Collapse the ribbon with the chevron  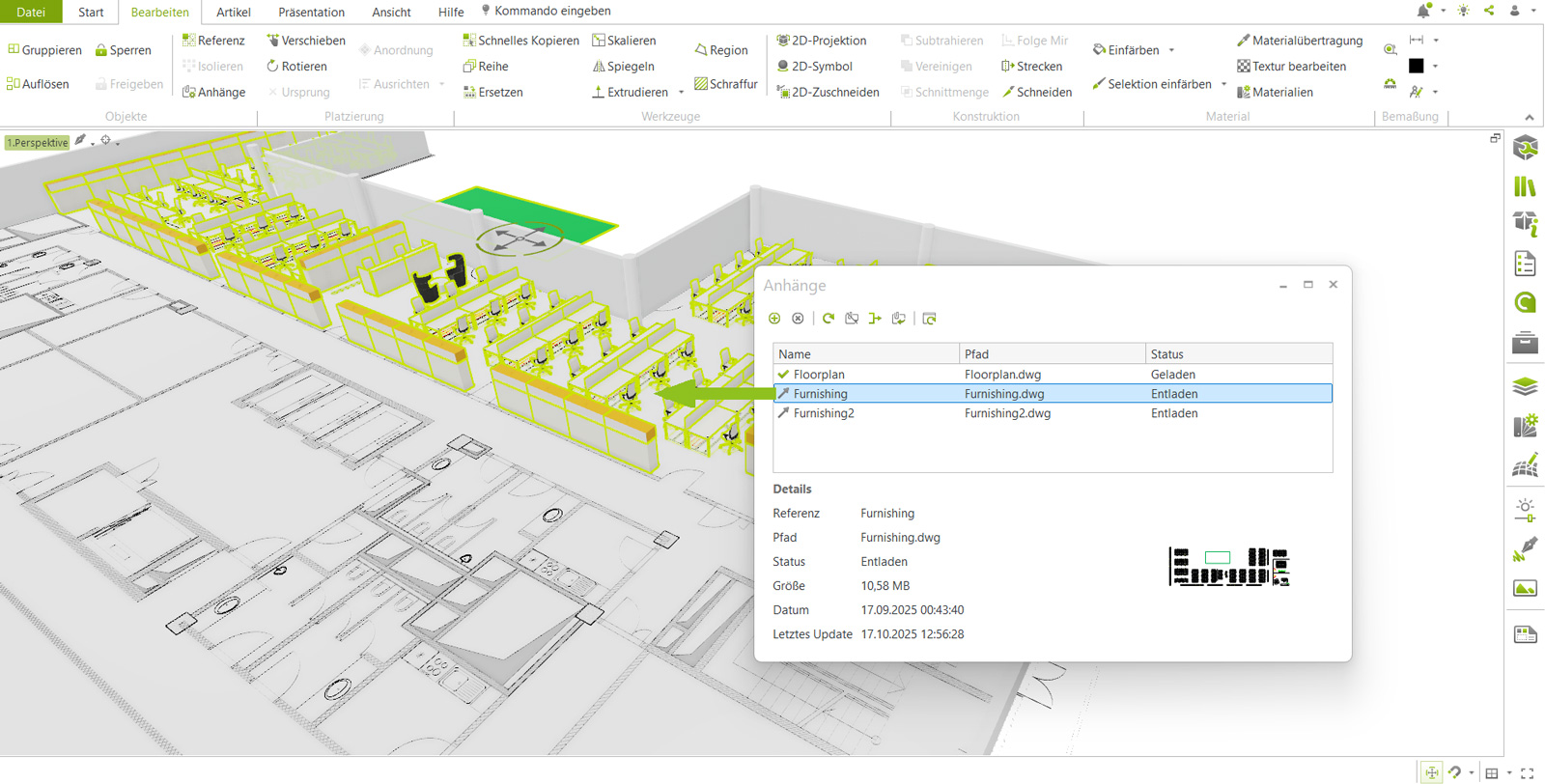tap(1529, 117)
